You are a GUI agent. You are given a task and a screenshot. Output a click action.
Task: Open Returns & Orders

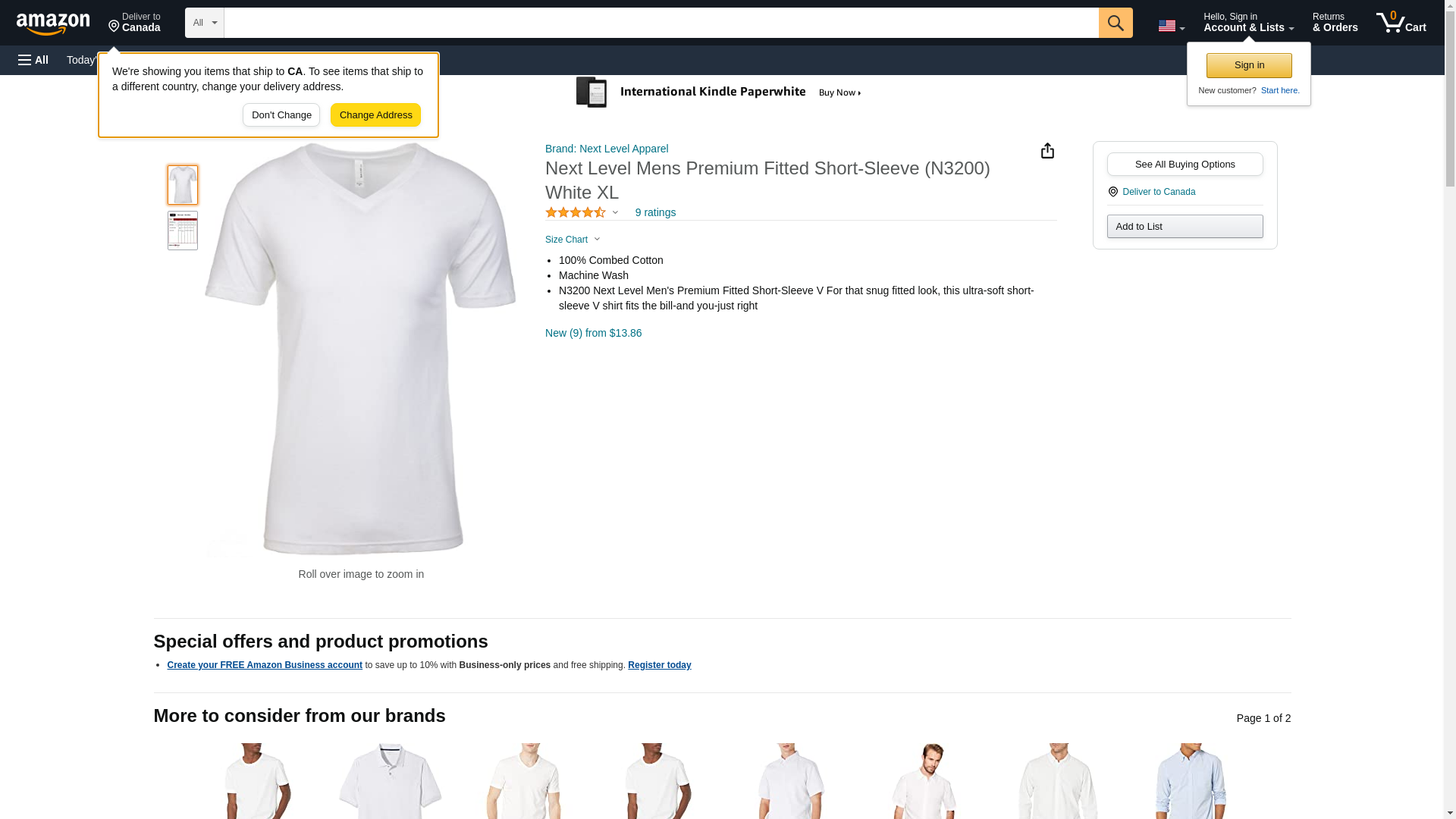click(1335, 23)
